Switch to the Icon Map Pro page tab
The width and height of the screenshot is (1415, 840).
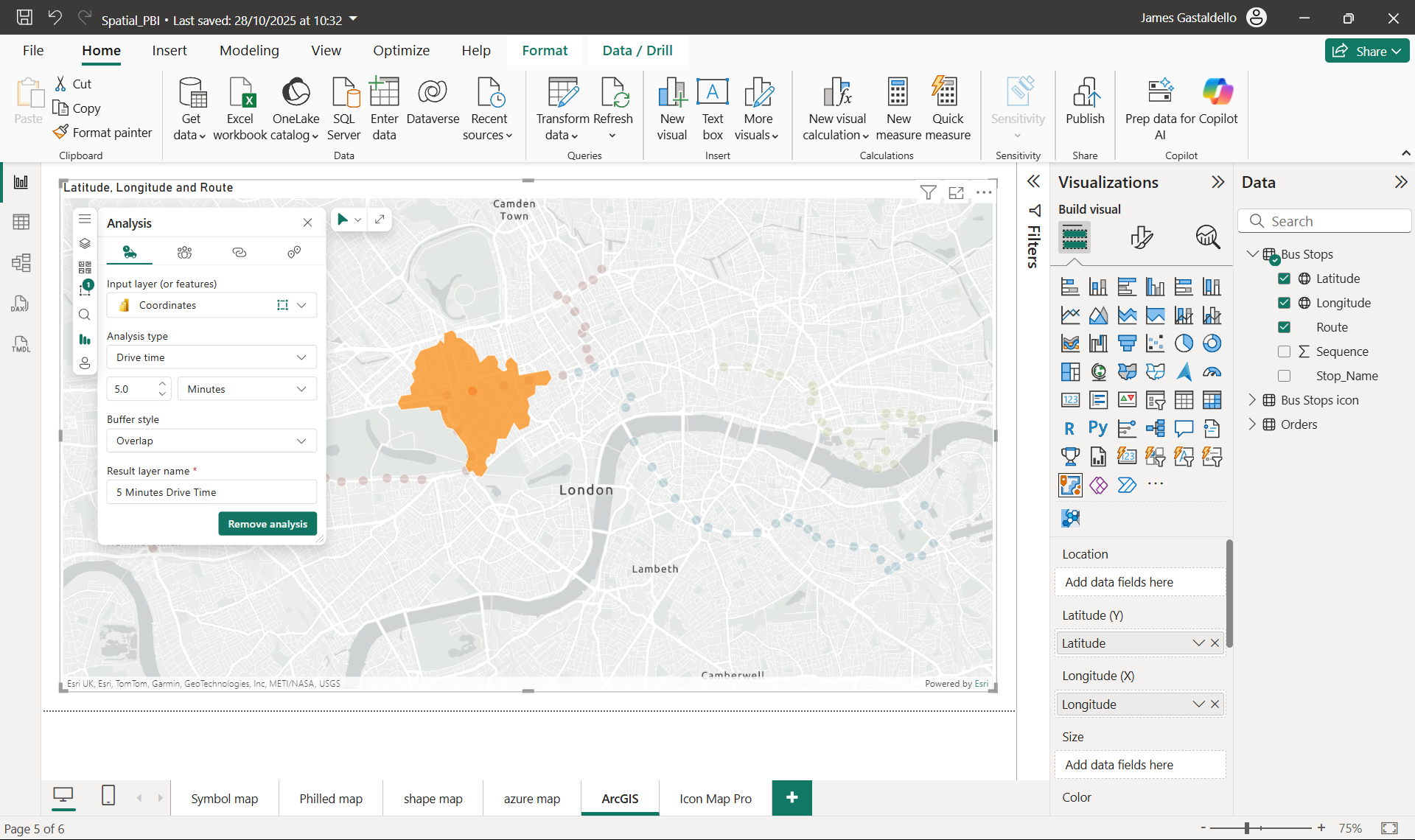[x=715, y=799]
